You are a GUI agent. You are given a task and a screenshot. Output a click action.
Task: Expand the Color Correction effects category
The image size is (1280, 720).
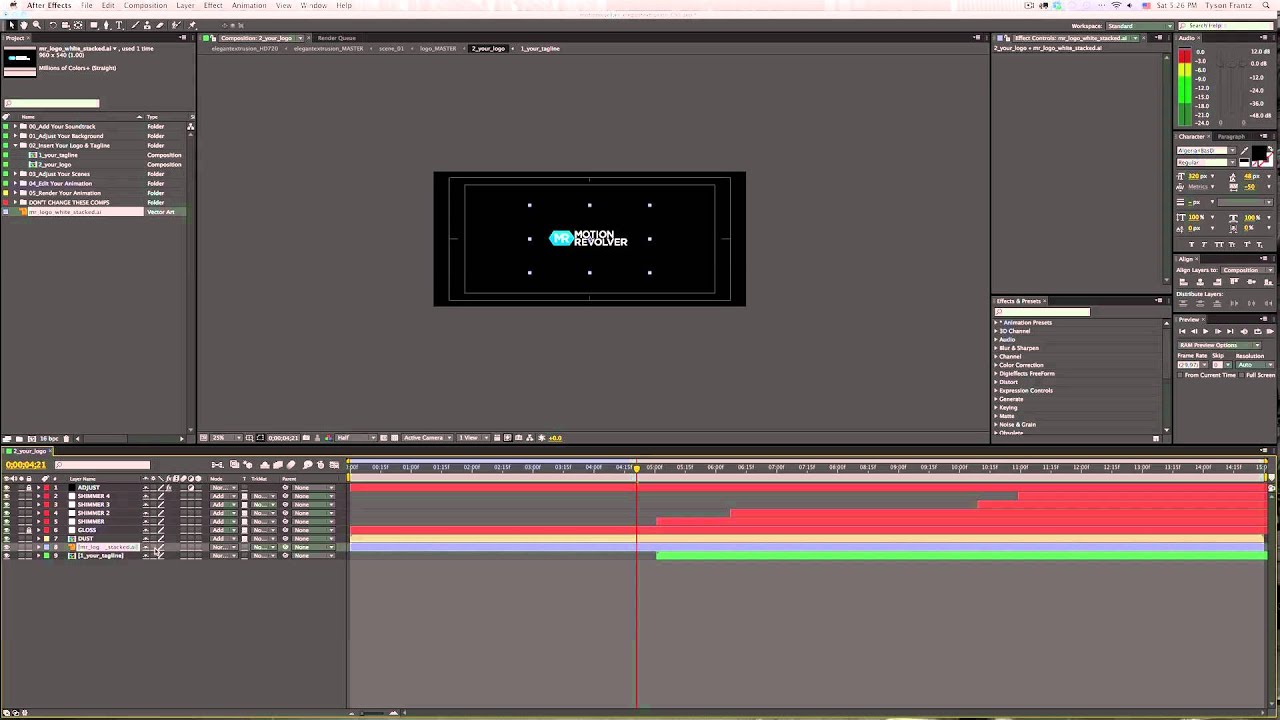tap(996, 365)
